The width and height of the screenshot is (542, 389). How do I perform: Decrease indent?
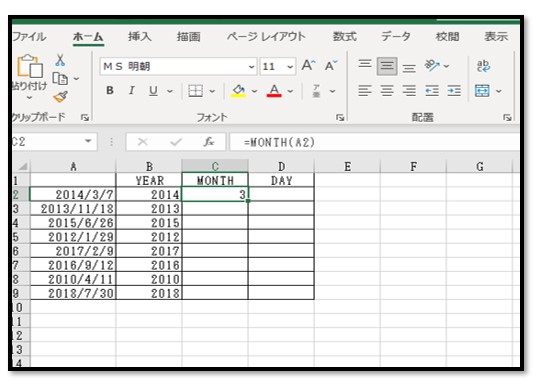(x=432, y=91)
